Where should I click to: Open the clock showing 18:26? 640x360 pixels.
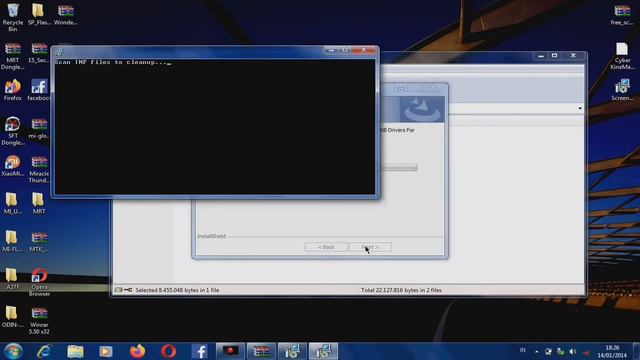pos(612,351)
